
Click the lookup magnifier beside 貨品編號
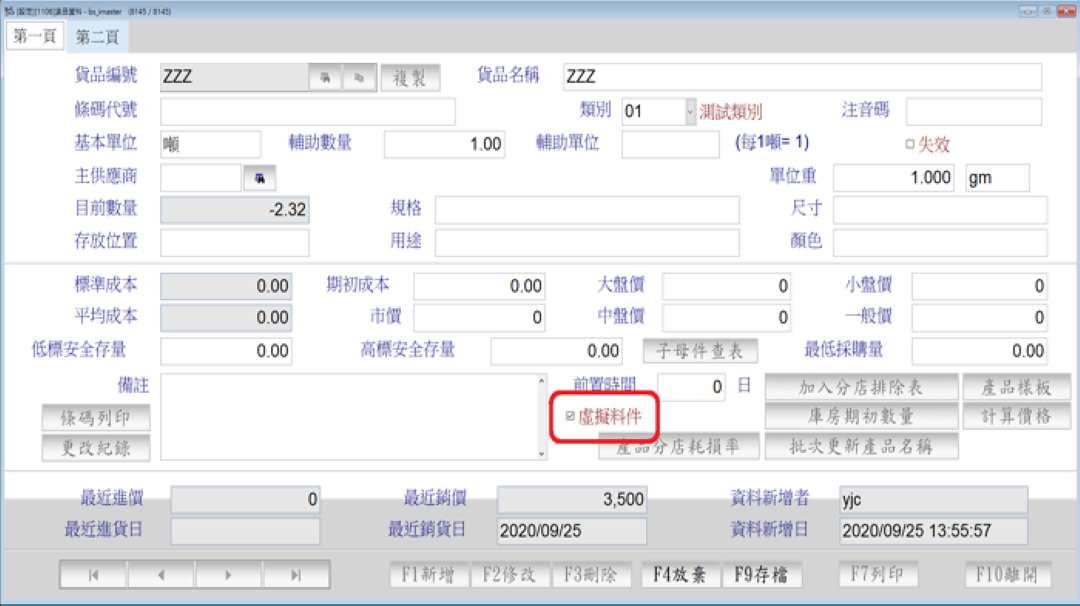tap(325, 77)
